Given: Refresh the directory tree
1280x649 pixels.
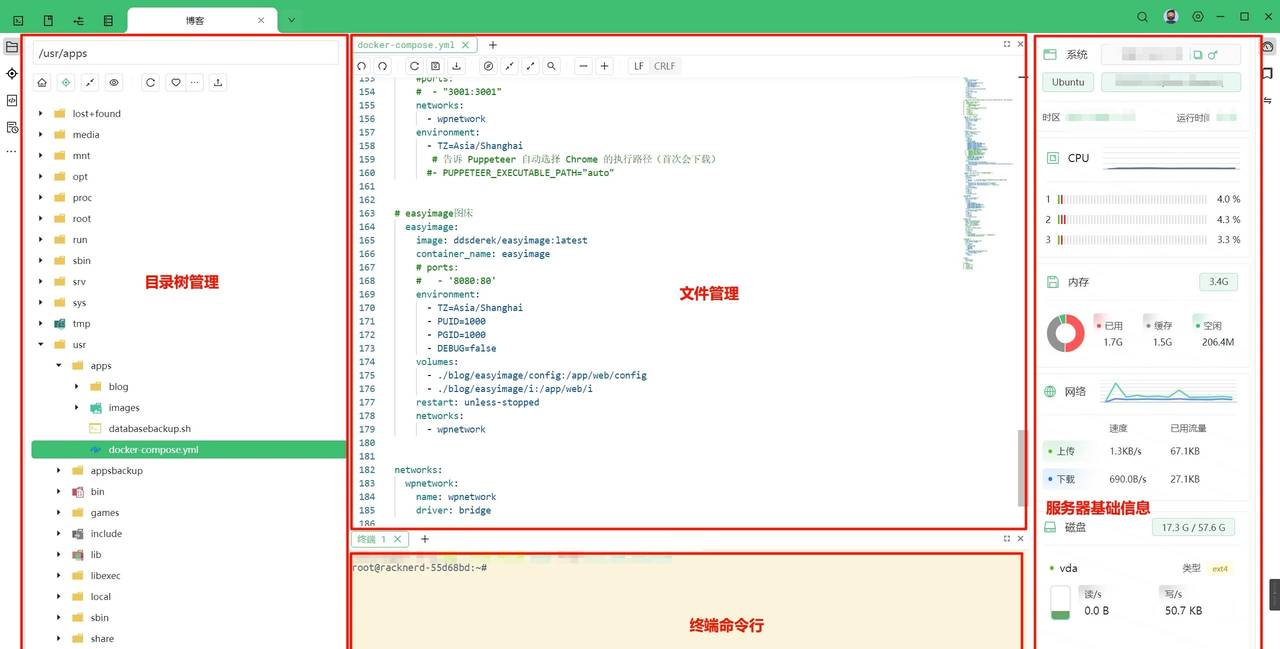Looking at the screenshot, I should (150, 83).
